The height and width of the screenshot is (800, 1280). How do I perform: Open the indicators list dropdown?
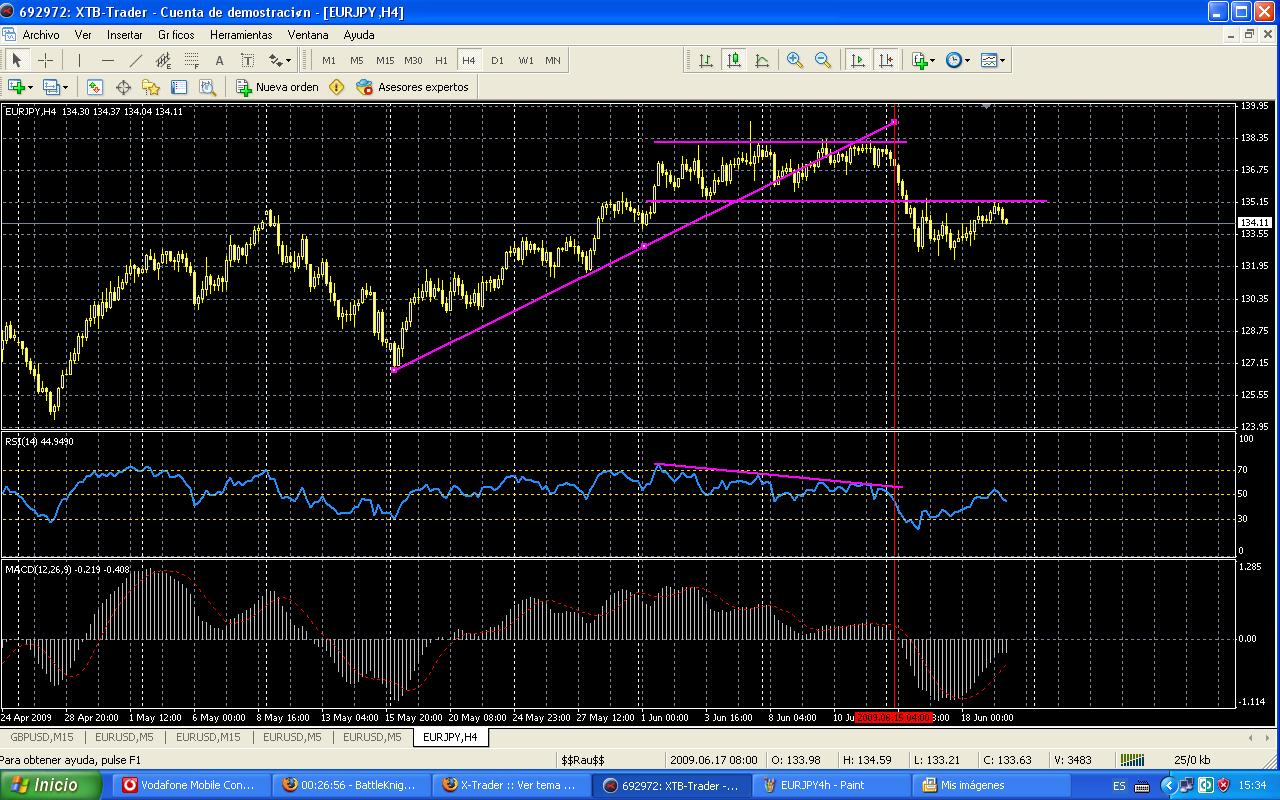coord(923,60)
